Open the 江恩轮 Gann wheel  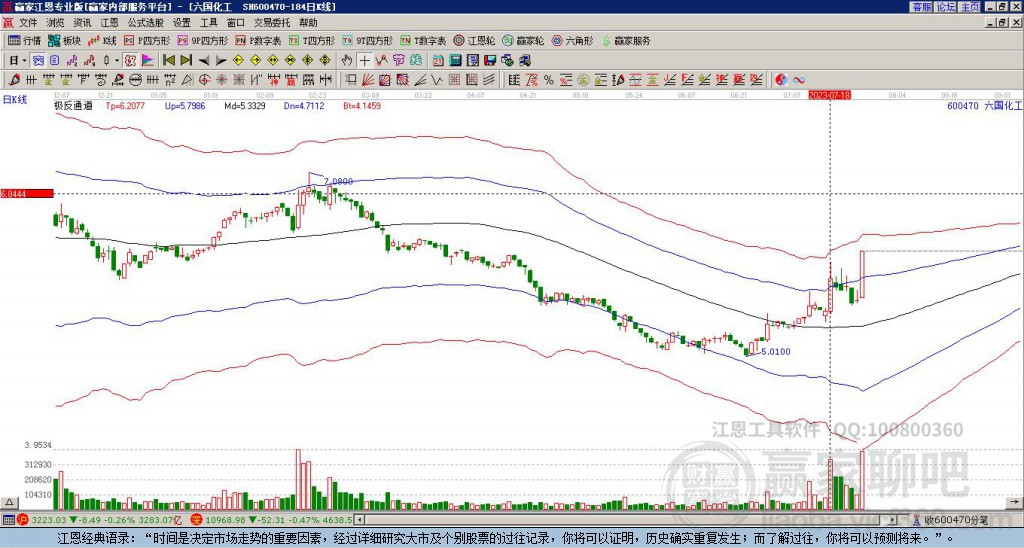pos(474,41)
